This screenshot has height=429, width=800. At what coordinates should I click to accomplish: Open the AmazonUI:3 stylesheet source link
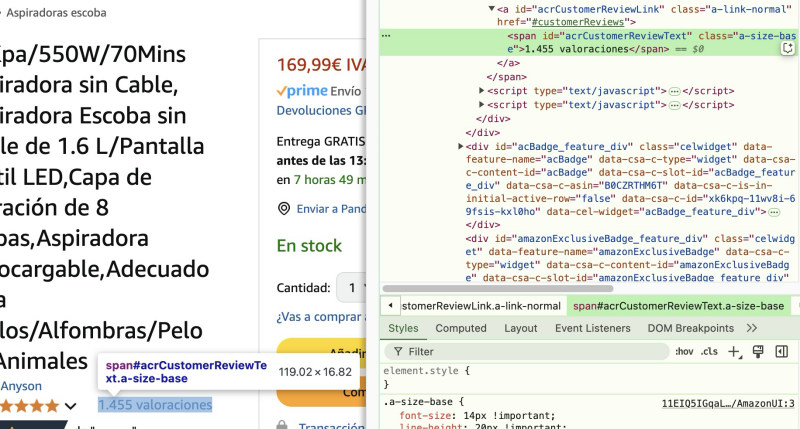tap(728, 403)
